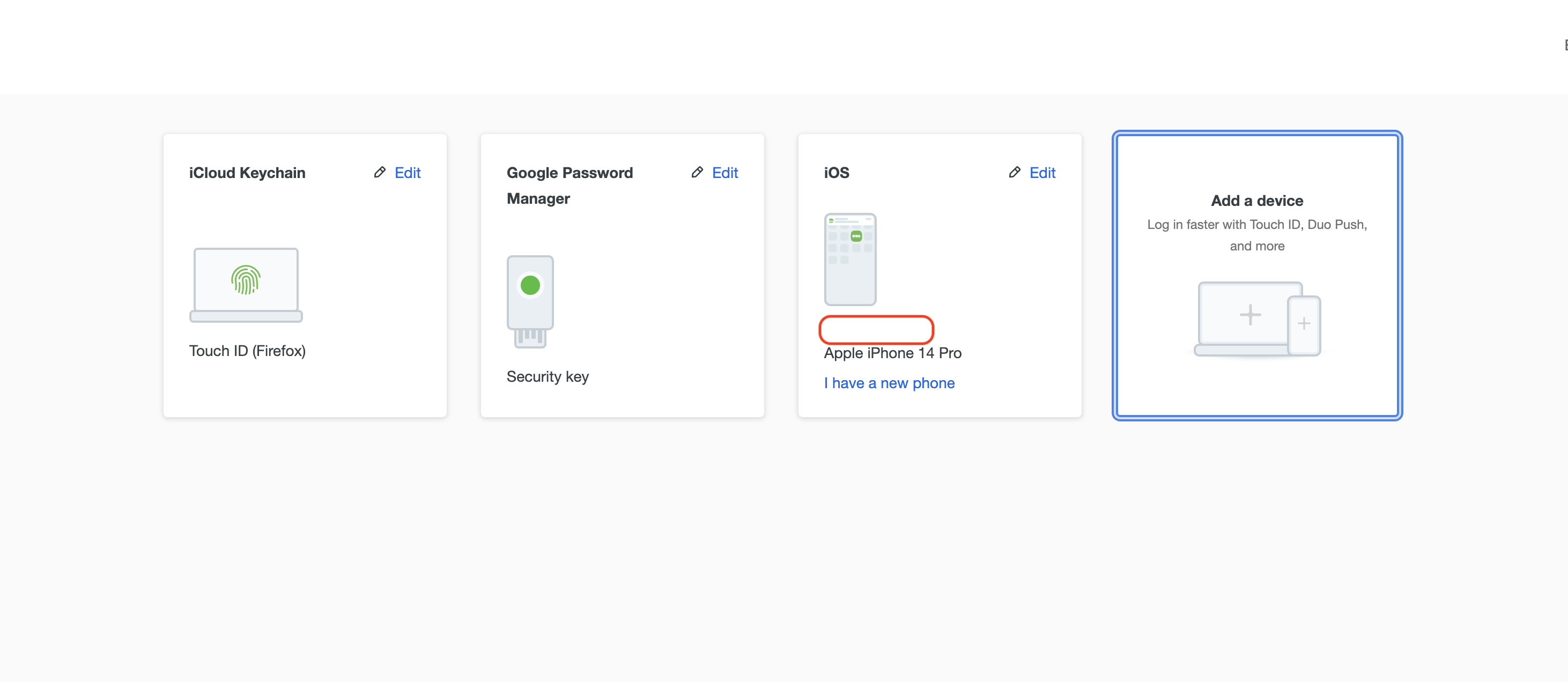1568x682 pixels.
Task: Click the pencil icon on iCloud Keychain card
Action: tap(380, 172)
